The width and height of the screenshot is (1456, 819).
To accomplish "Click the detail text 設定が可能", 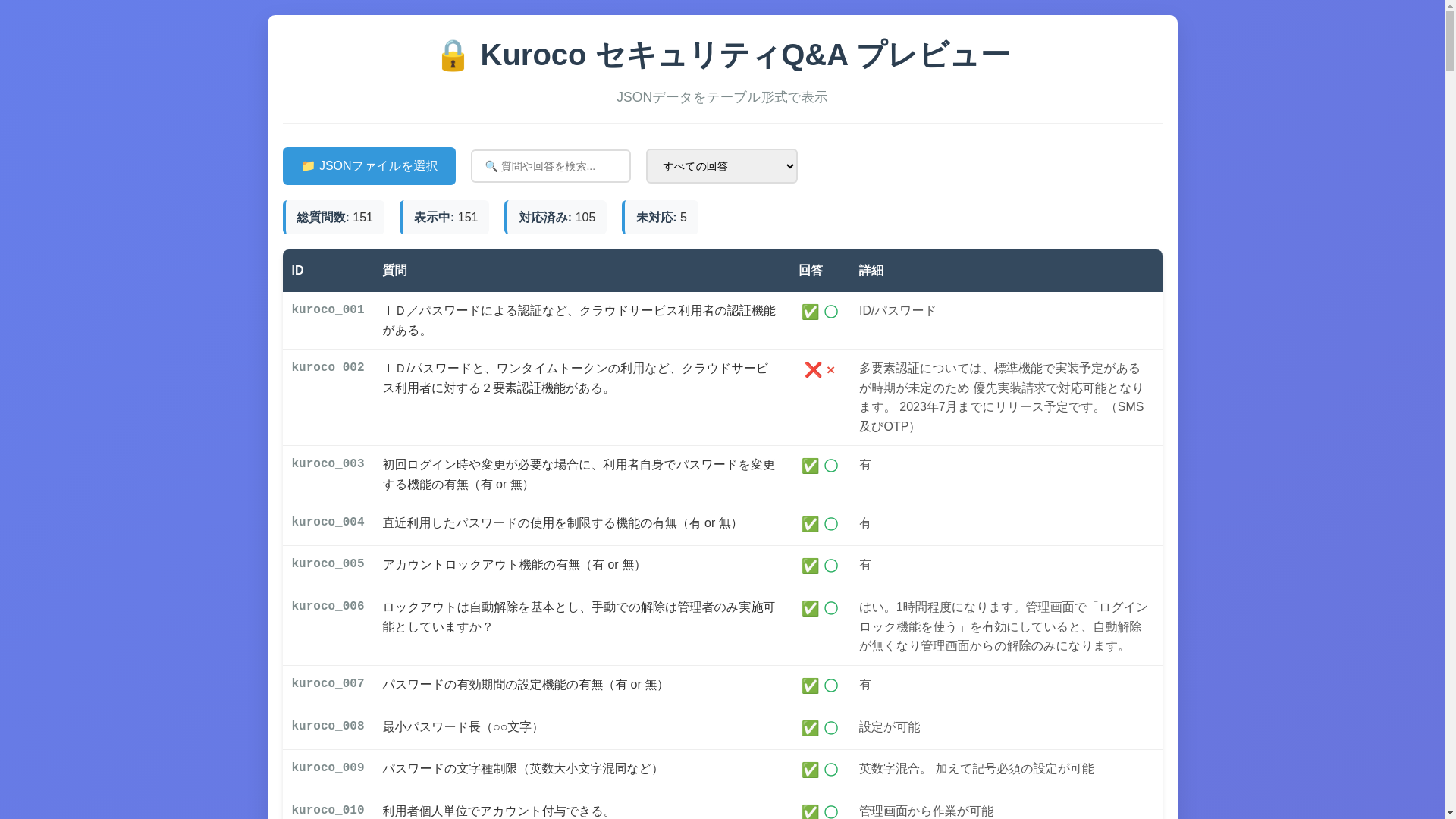I will tap(889, 728).
